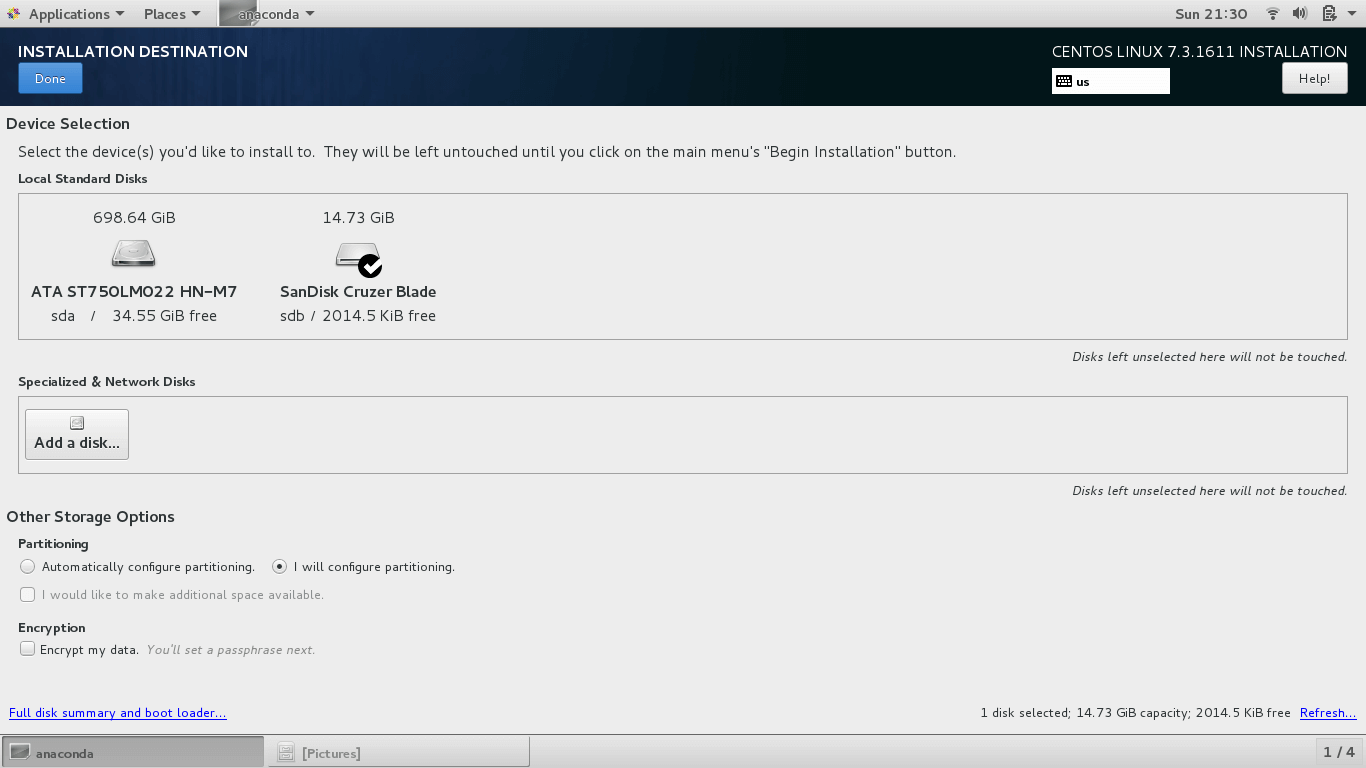Open the Places menu
The image size is (1366, 768).
pyautogui.click(x=172, y=14)
